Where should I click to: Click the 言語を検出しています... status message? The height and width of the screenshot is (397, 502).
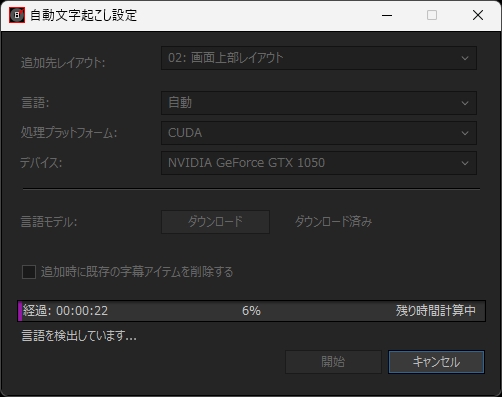coord(79,336)
